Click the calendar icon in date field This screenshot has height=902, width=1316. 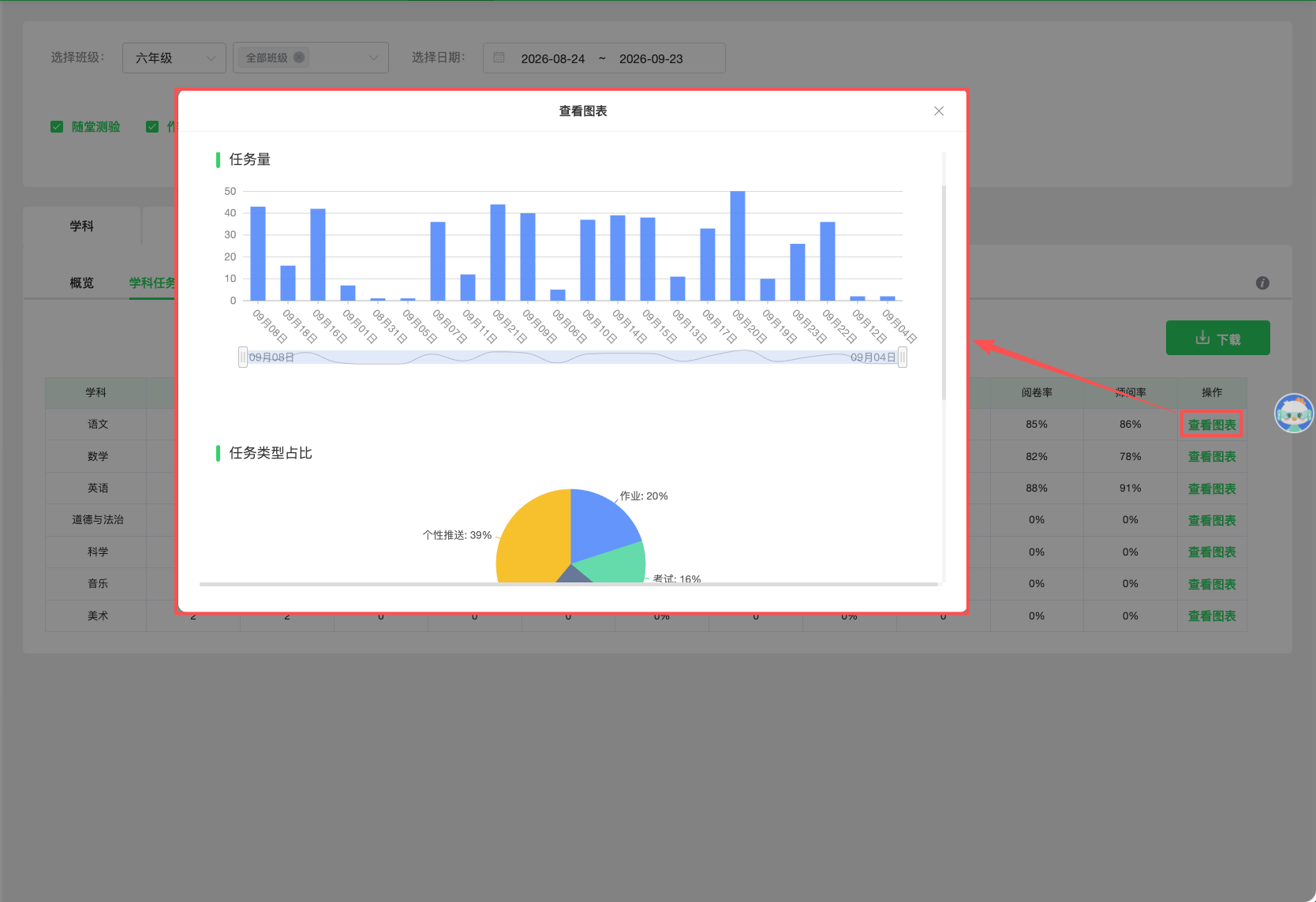(499, 58)
